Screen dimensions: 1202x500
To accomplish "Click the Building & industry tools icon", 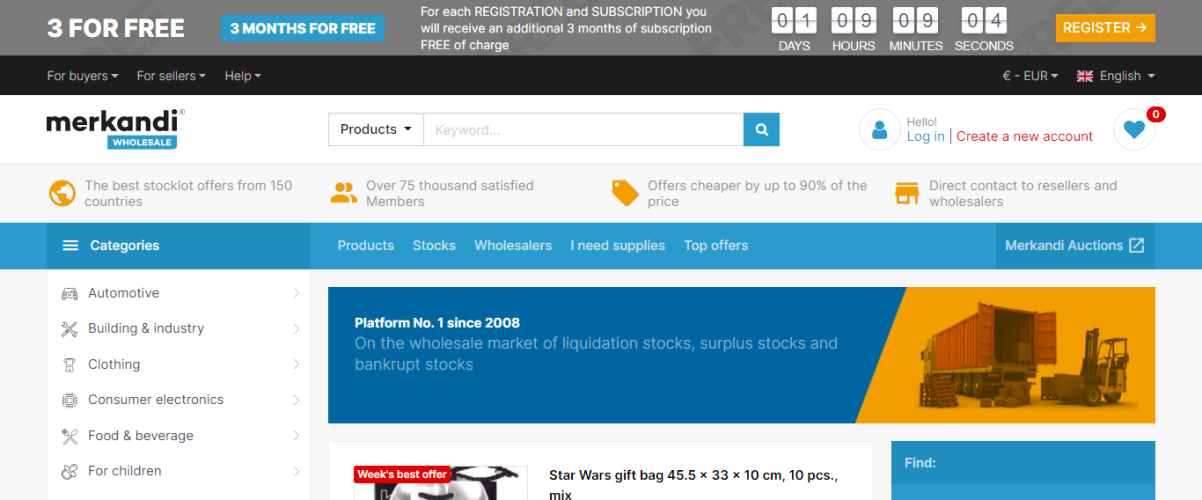I will tap(70, 328).
